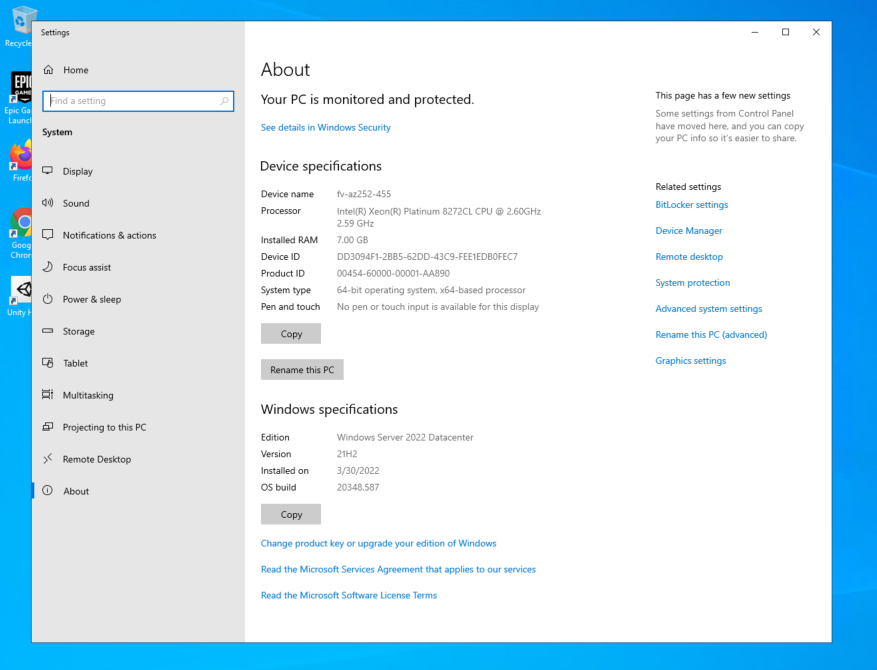This screenshot has height=670, width=877.
Task: Click the Installed RAM 7.00 GB value
Action: point(352,240)
